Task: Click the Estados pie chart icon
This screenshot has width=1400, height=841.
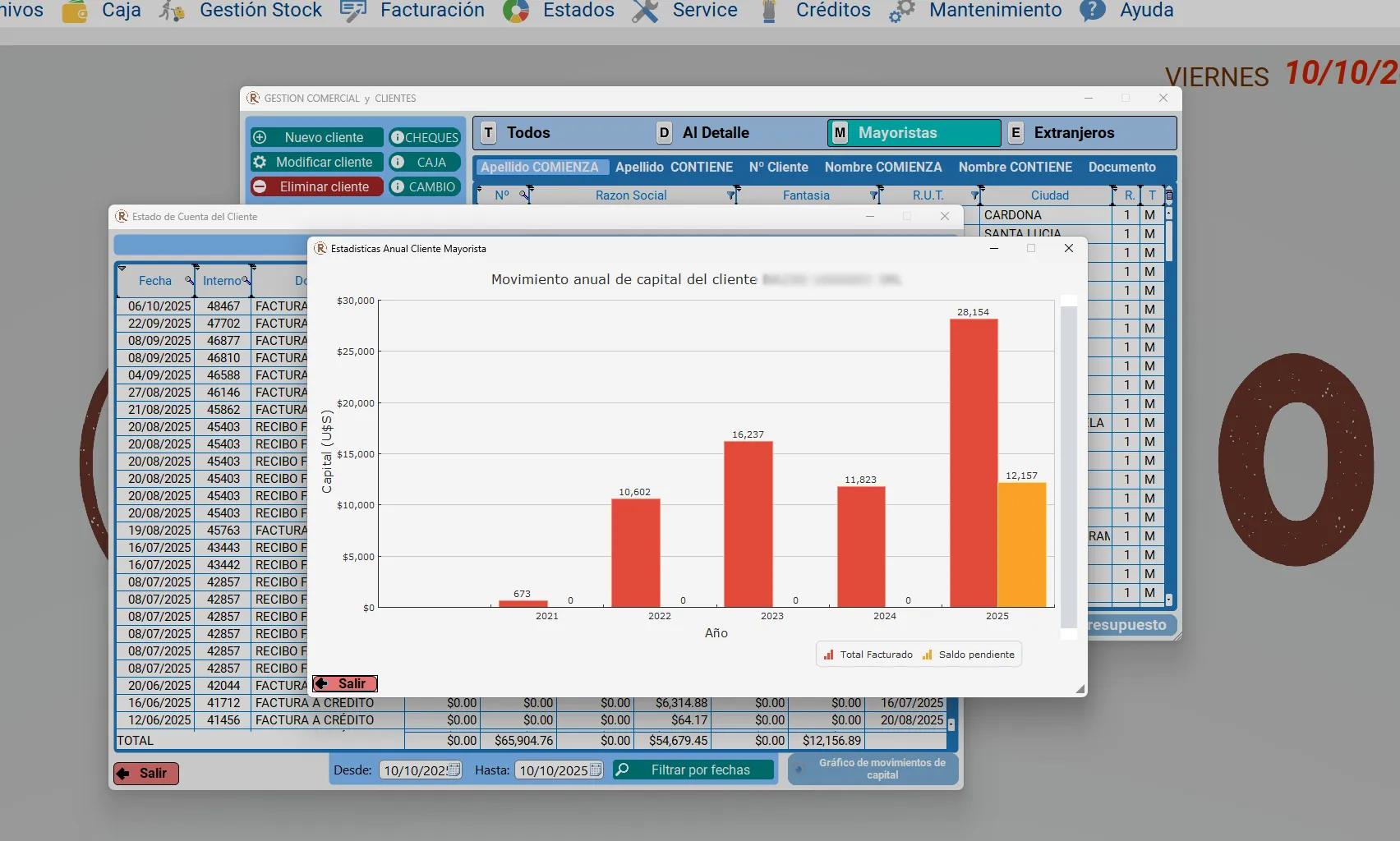Action: (515, 11)
